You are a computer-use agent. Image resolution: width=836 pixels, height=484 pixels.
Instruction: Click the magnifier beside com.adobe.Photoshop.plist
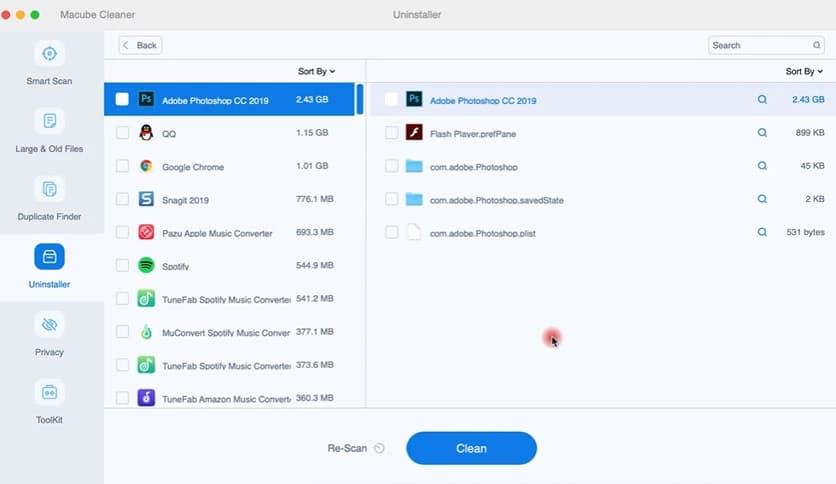tap(762, 232)
